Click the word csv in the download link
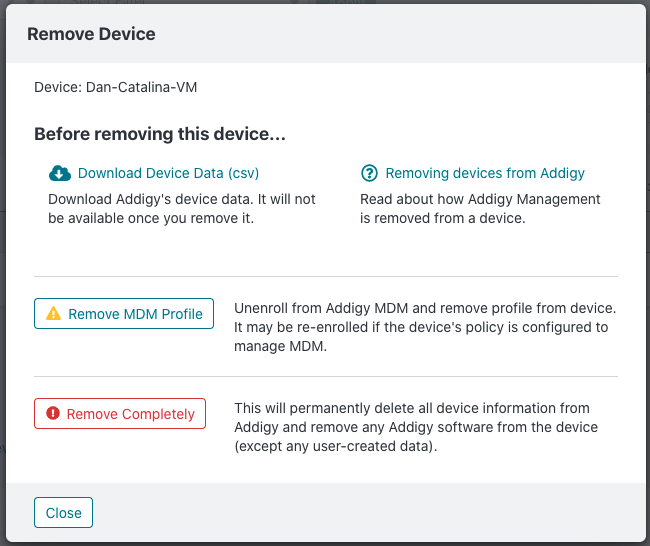650x546 pixels. [x=243, y=173]
